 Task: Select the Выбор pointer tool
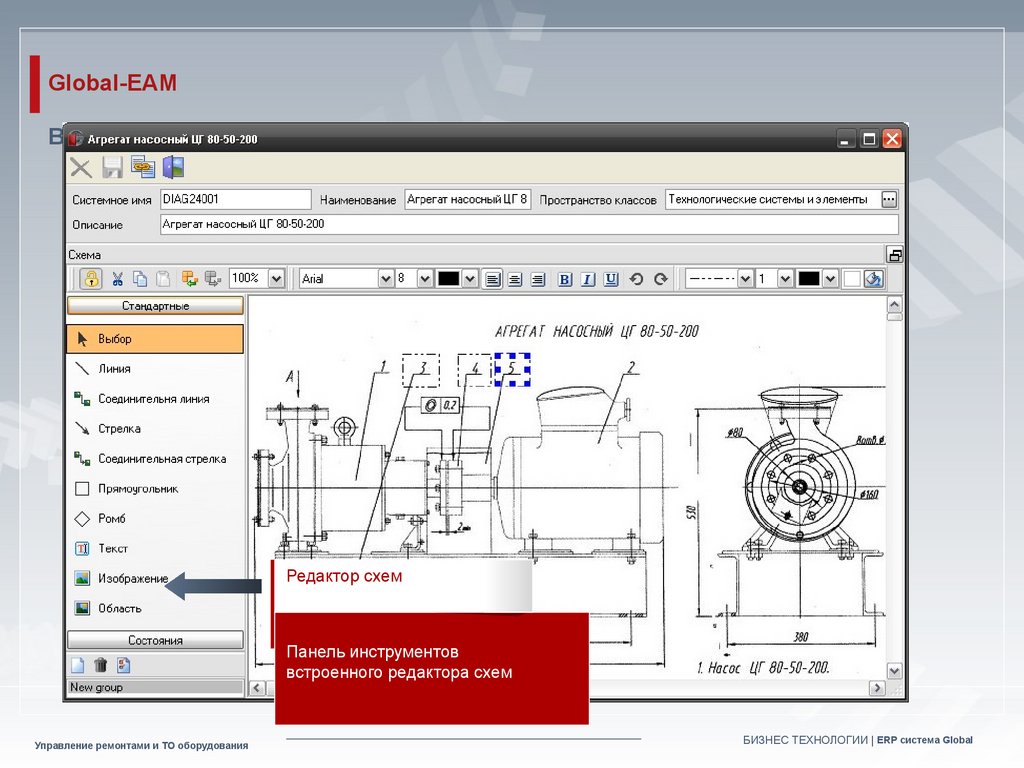click(x=155, y=339)
